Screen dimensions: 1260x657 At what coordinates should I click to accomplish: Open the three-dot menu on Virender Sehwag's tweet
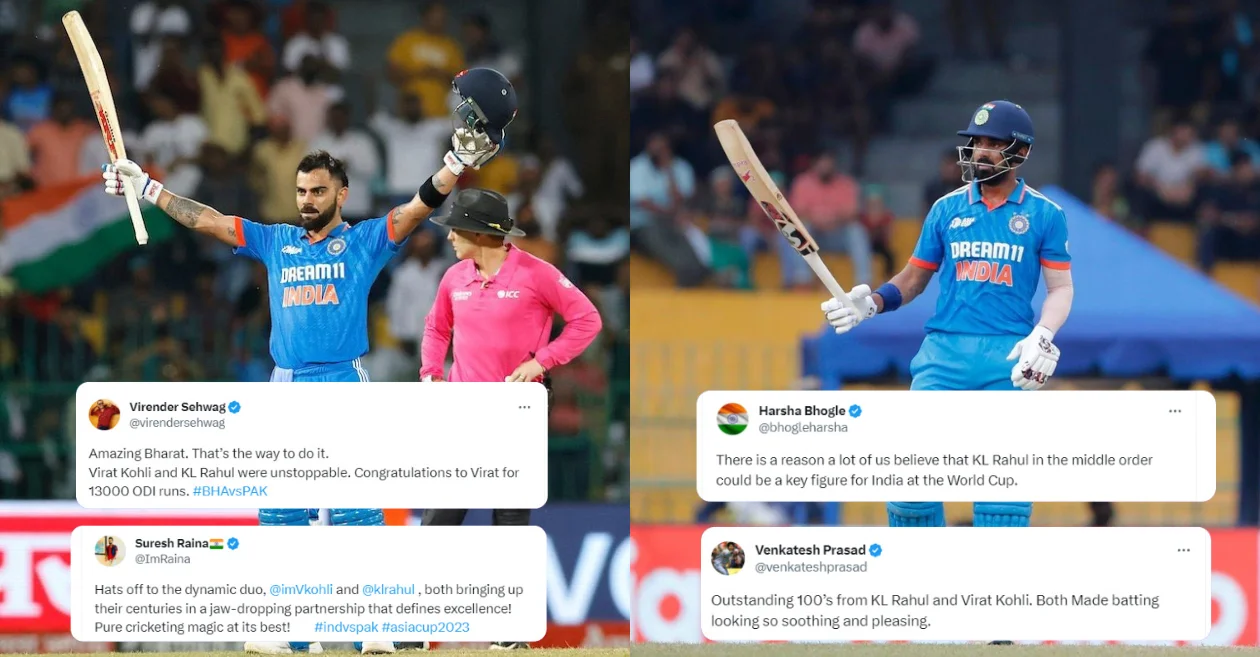pyautogui.click(x=524, y=407)
